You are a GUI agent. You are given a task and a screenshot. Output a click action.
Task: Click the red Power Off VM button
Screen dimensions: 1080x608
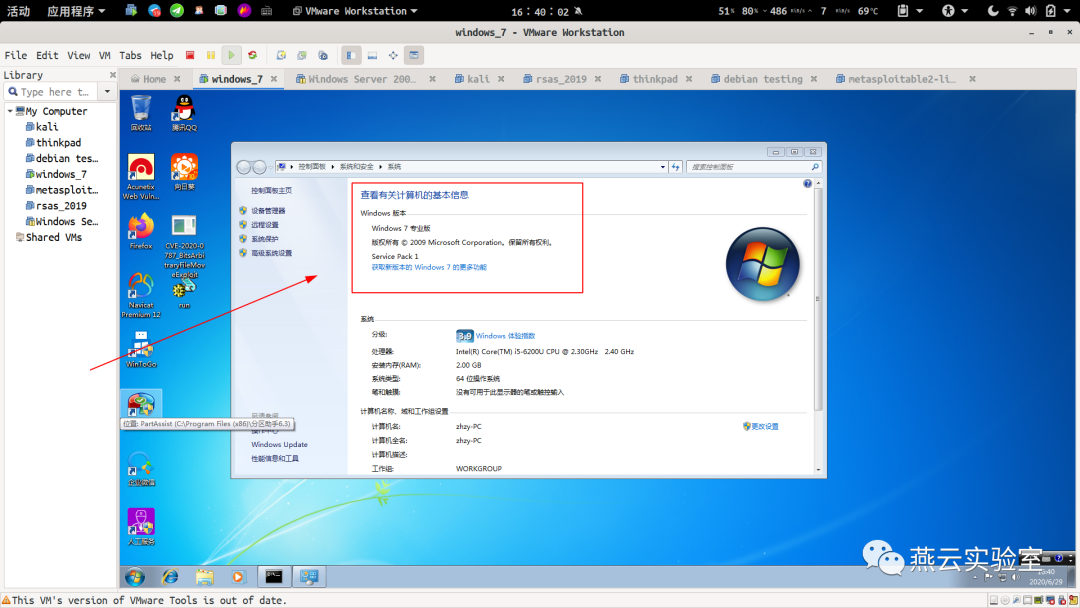[x=190, y=55]
